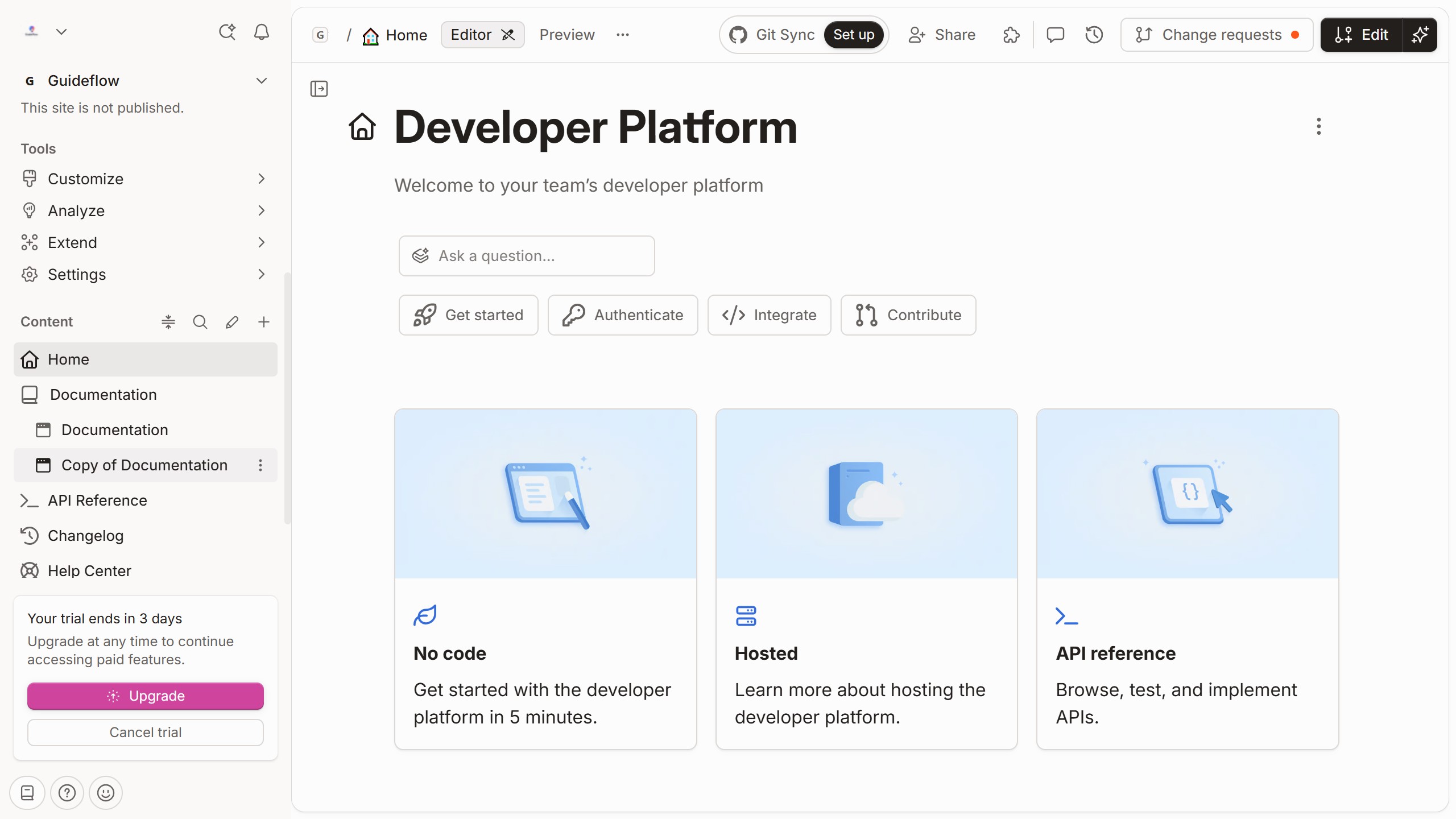This screenshot has width=1456, height=819.
Task: Click the Authenticate button
Action: (623, 315)
